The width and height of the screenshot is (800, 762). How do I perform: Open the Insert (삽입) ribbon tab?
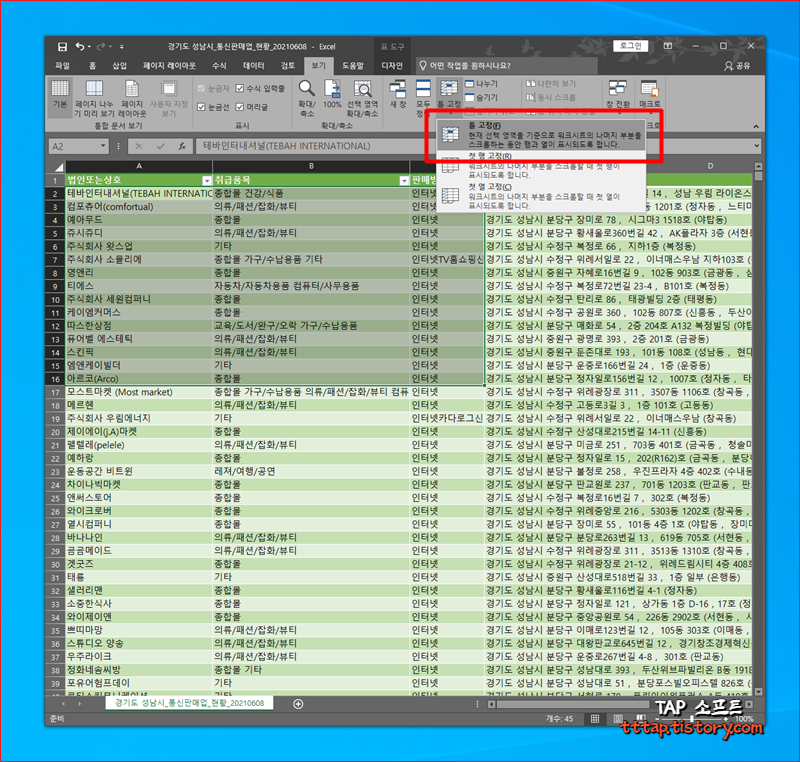tap(119, 66)
